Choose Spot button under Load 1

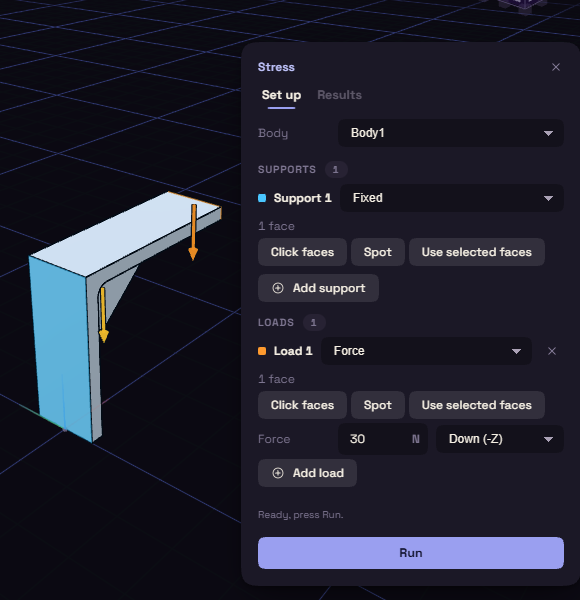click(x=378, y=405)
